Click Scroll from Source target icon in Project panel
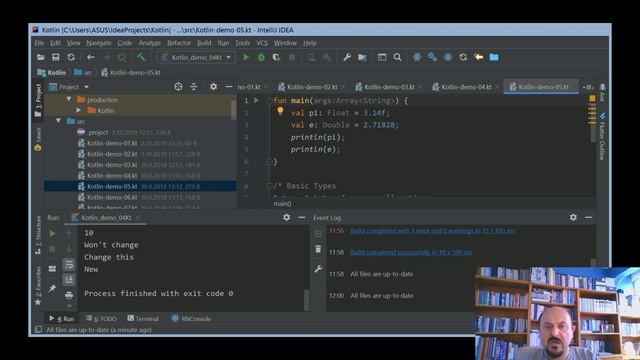The width and height of the screenshot is (640, 360). (178, 87)
